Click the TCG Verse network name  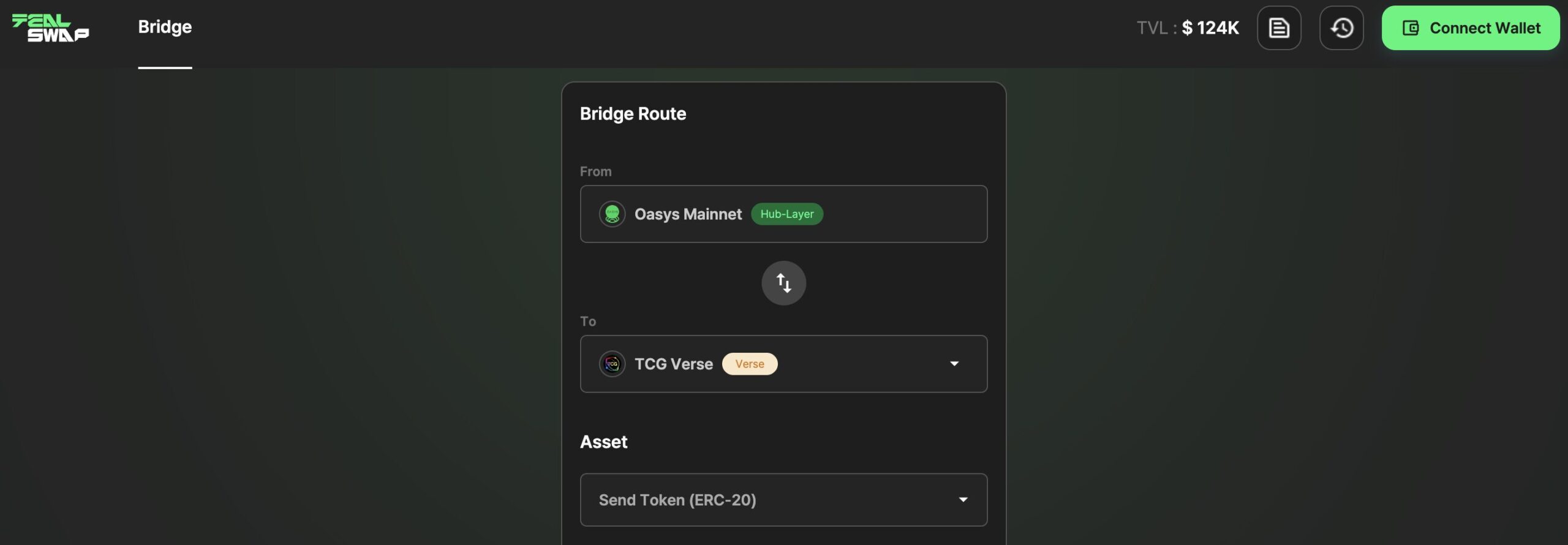pyautogui.click(x=674, y=364)
